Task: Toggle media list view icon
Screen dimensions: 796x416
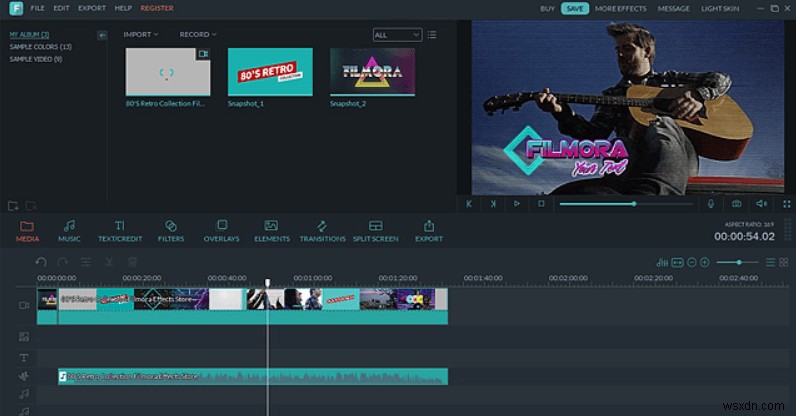Action: pos(432,35)
